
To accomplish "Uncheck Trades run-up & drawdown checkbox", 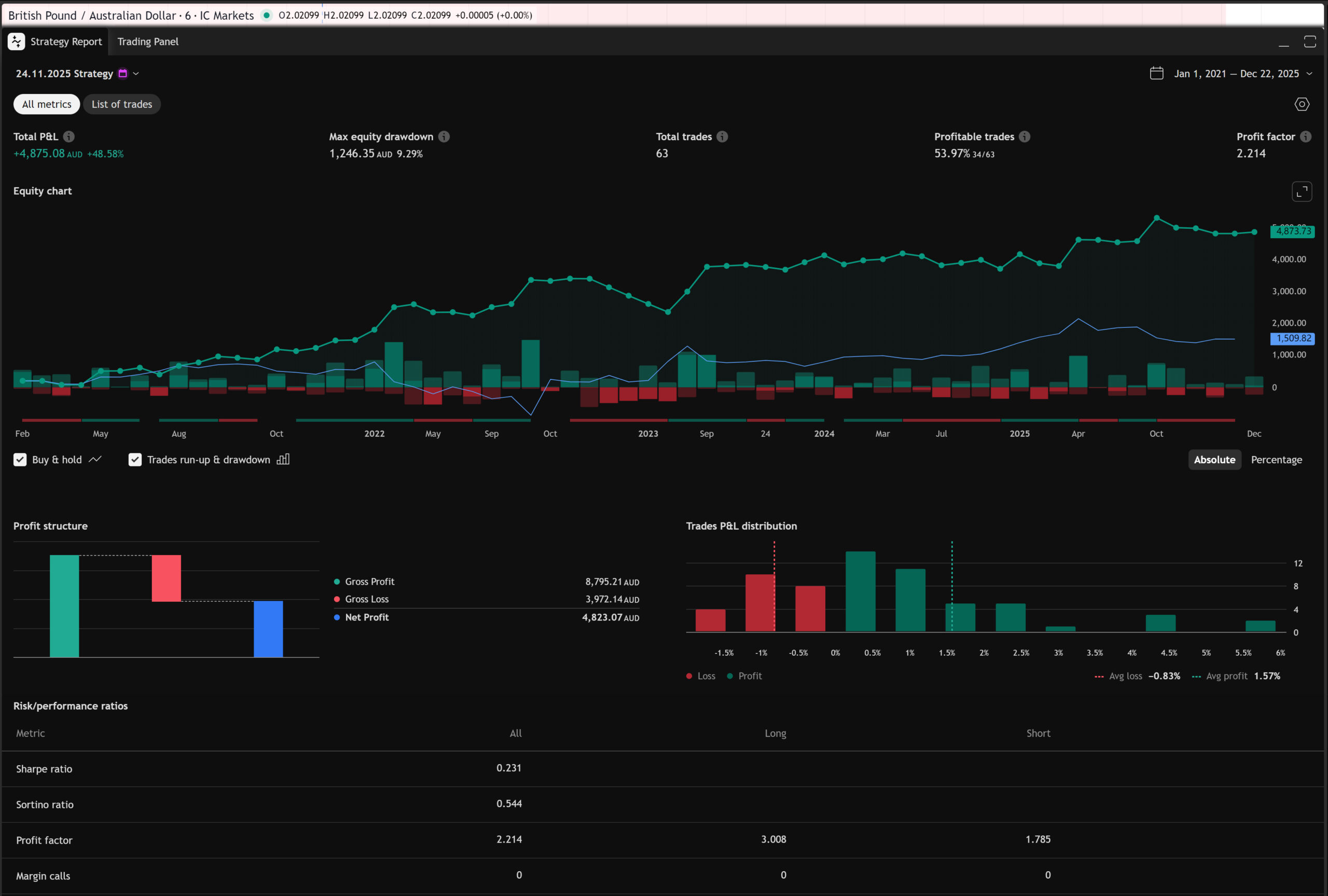I will click(135, 460).
